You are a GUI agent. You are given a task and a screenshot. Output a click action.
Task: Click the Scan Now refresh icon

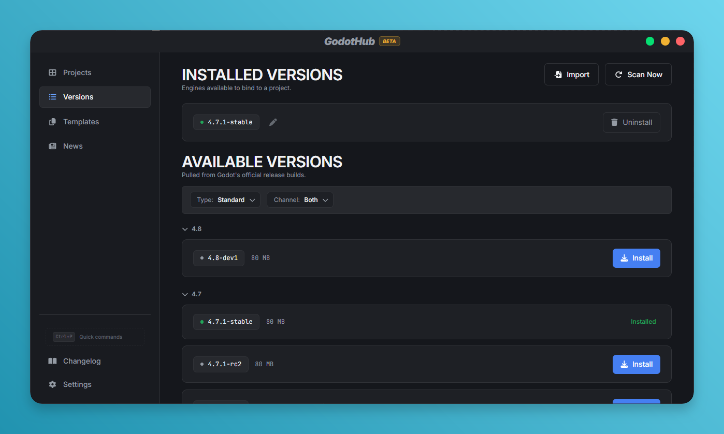[619, 75]
